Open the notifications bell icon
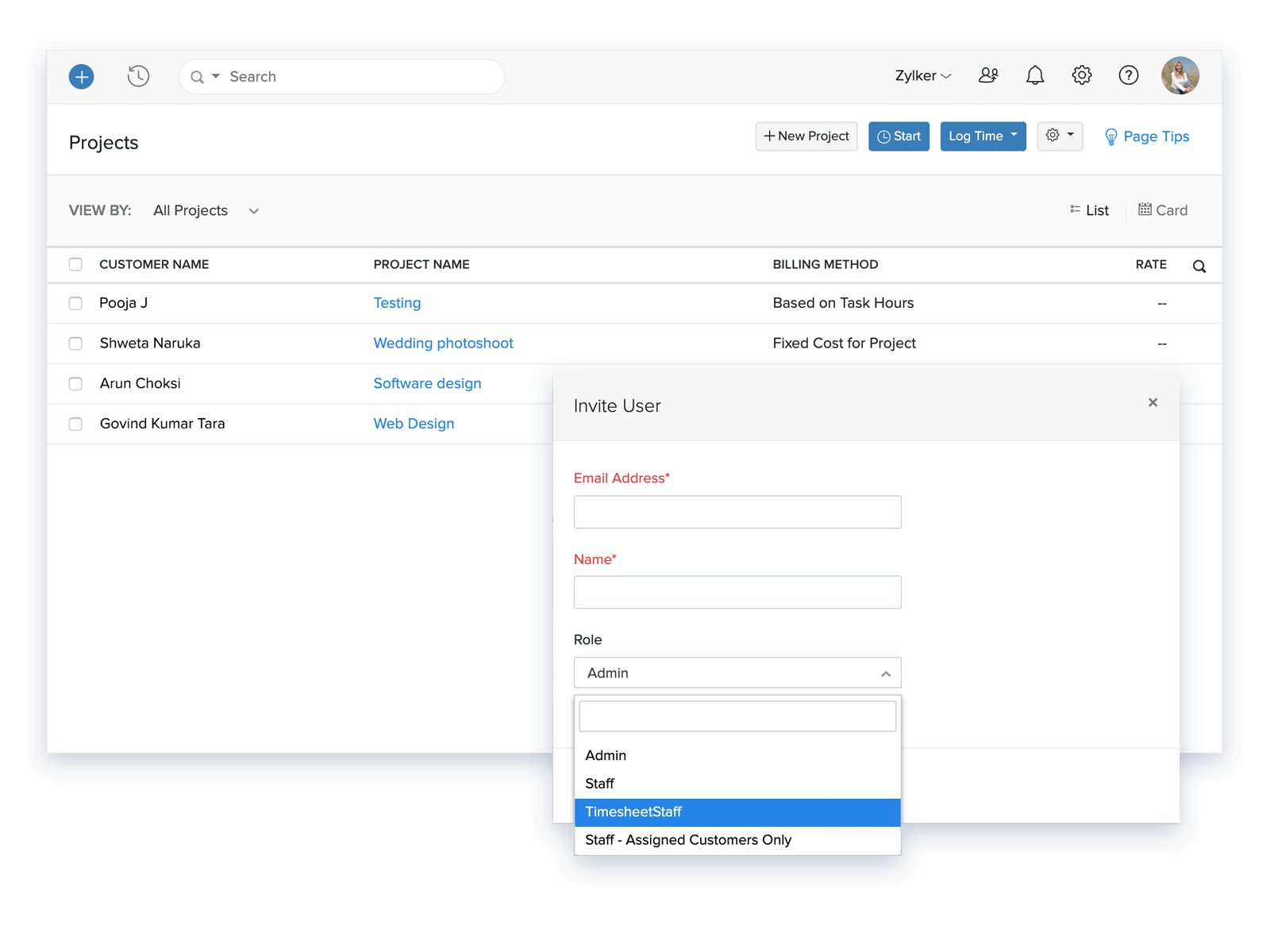This screenshot has height=952, width=1270. pos(1035,75)
